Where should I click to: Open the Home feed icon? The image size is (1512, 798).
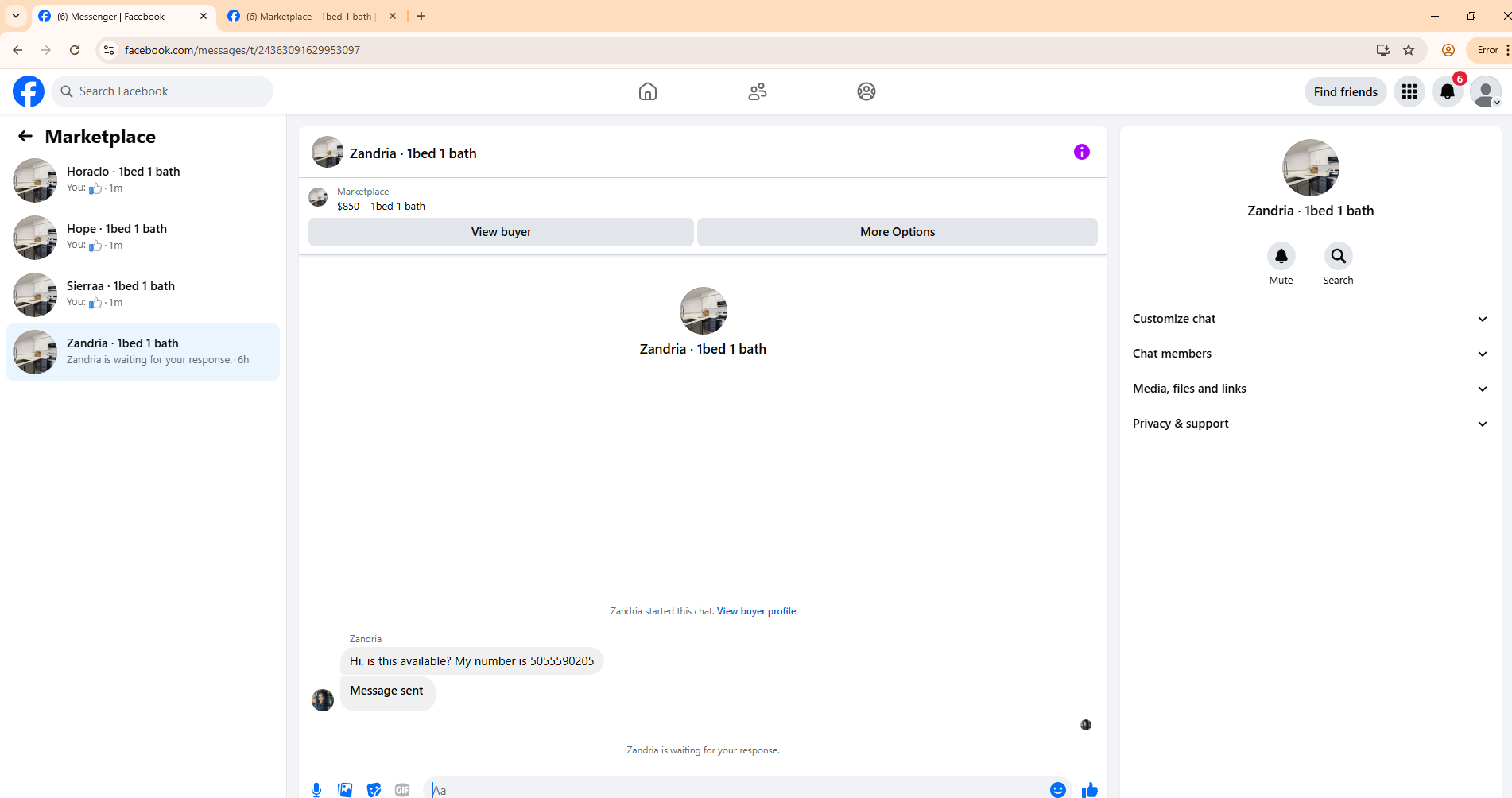(x=648, y=91)
